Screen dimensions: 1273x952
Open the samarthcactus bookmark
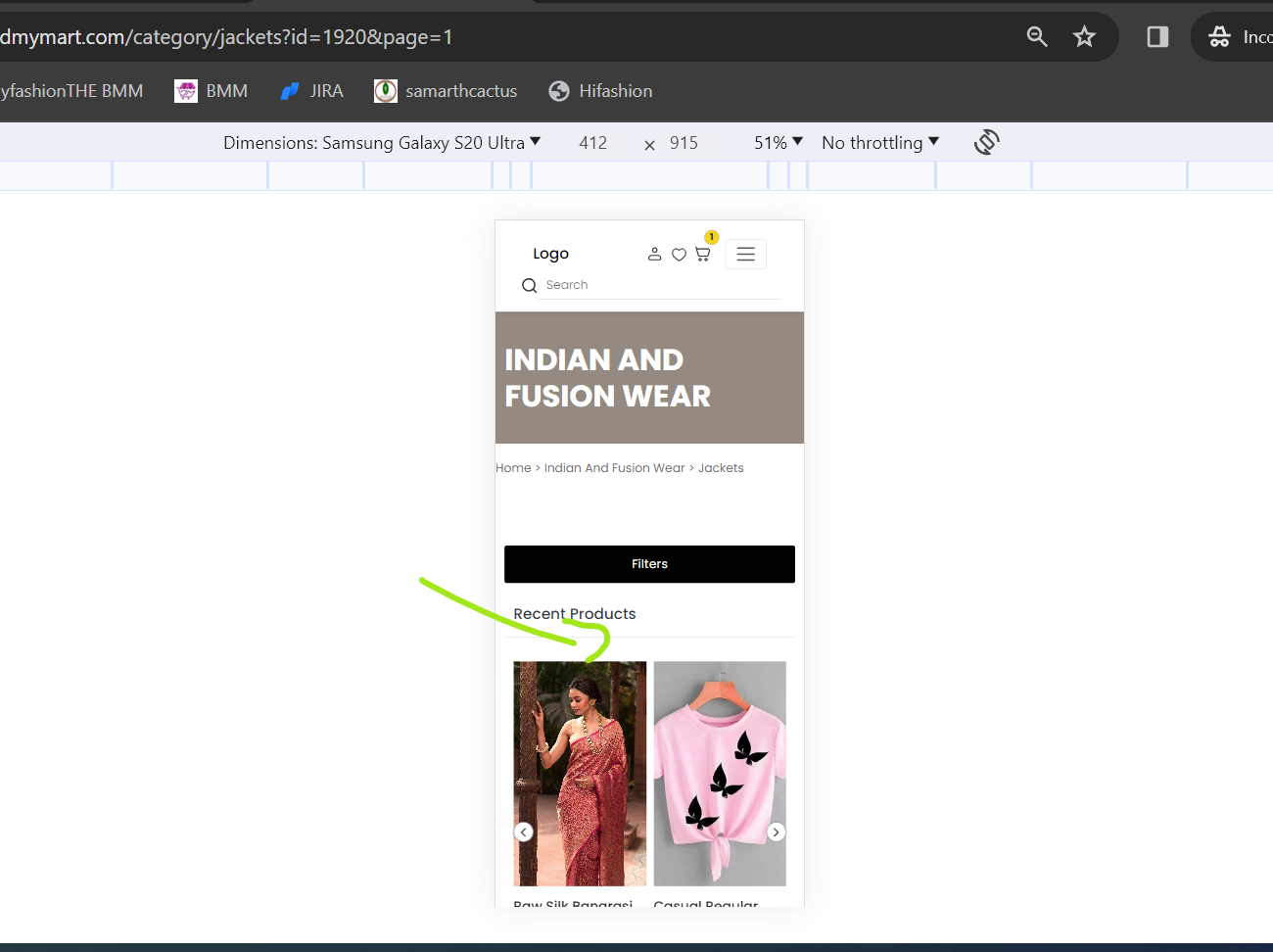[446, 91]
